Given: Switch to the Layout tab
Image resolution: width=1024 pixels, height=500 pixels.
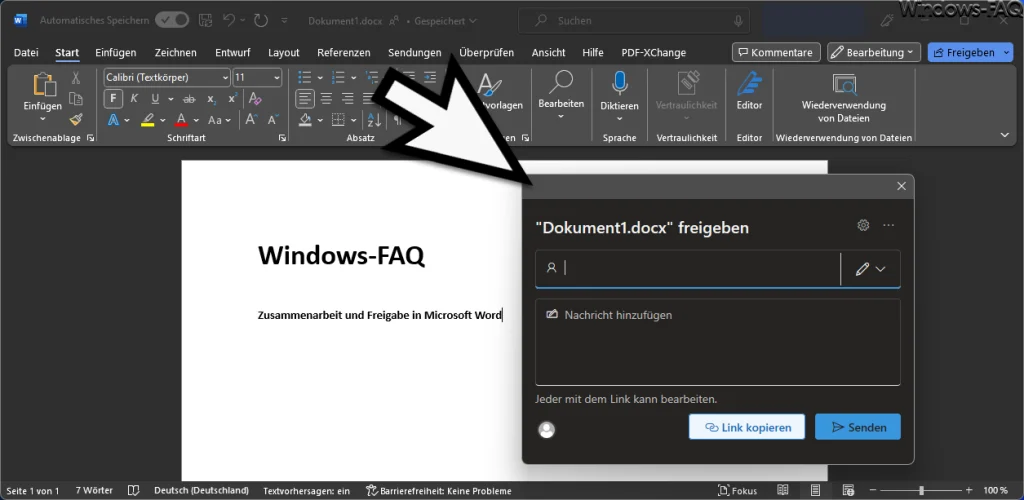Looking at the screenshot, I should click(x=283, y=53).
